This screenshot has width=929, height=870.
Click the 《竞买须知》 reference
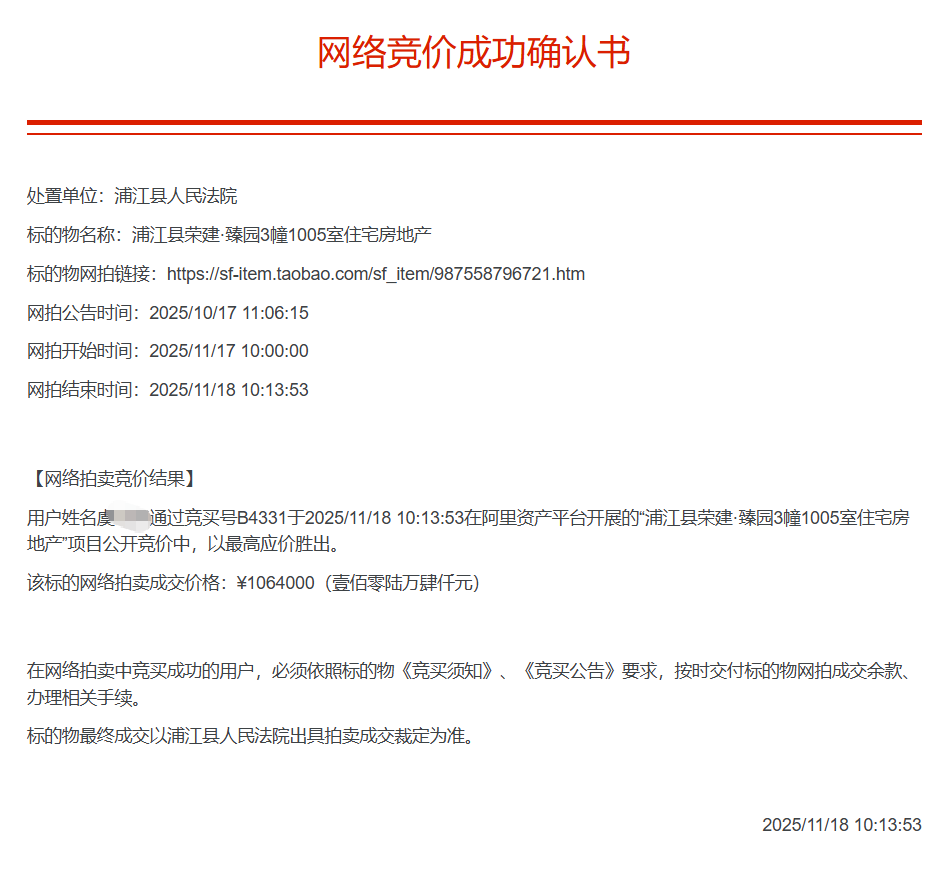(x=451, y=671)
